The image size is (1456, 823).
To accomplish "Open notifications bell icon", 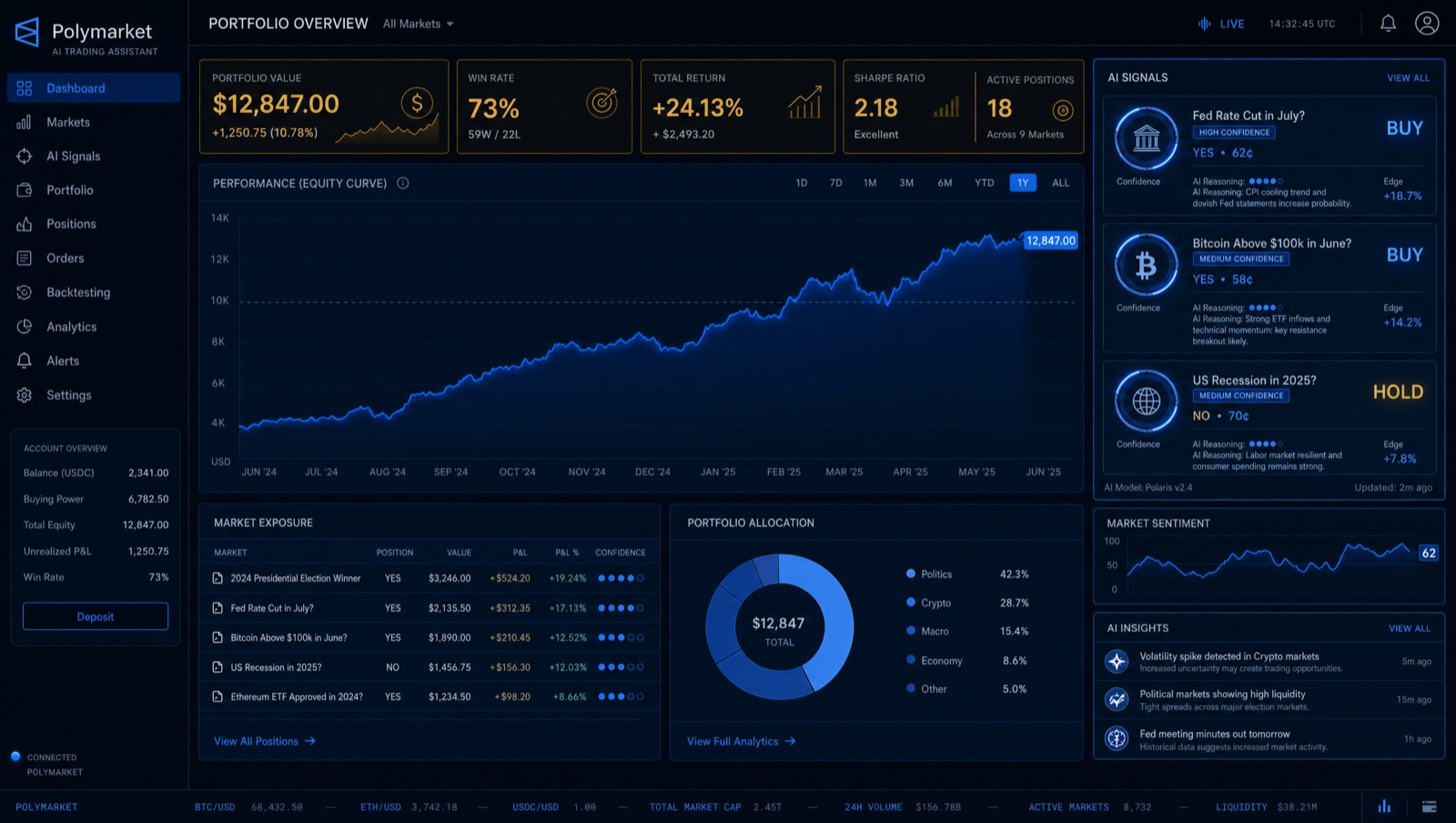I will coord(1388,24).
